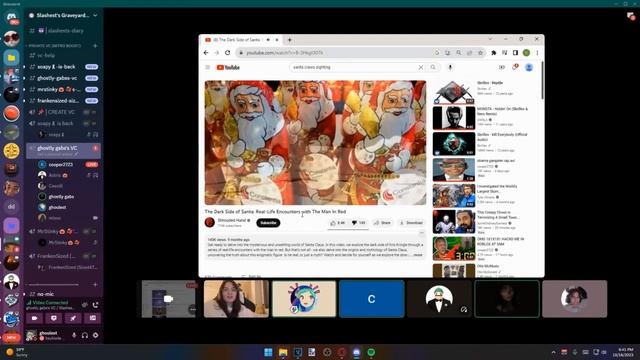The image size is (640, 360).
Task: Click the Video Connected status text
Action: click(50, 302)
